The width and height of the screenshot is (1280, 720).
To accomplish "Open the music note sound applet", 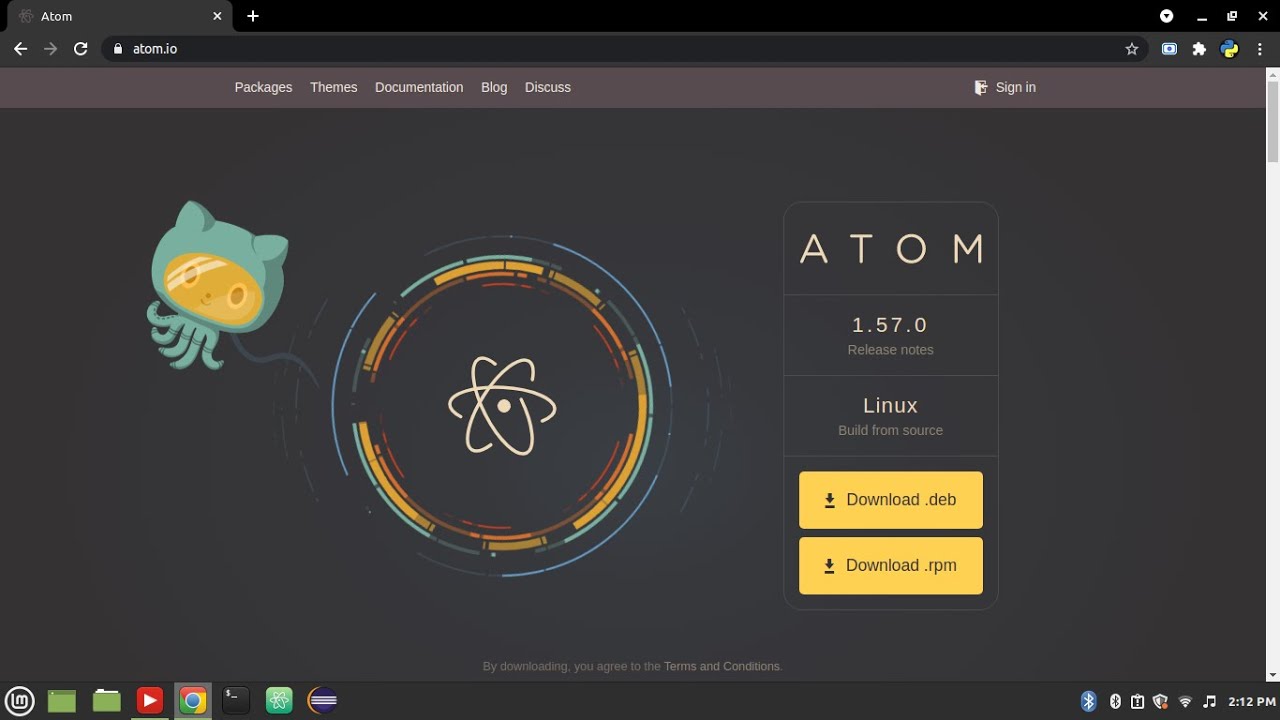I will point(1210,702).
